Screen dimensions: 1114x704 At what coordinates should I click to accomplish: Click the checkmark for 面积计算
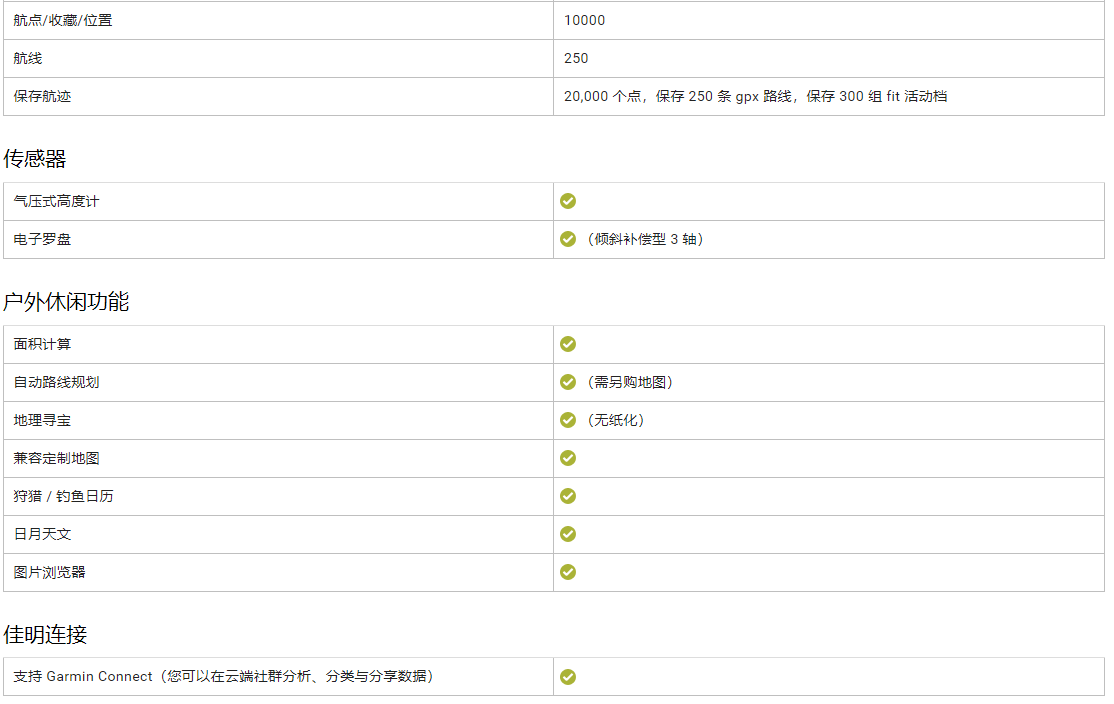click(x=568, y=344)
